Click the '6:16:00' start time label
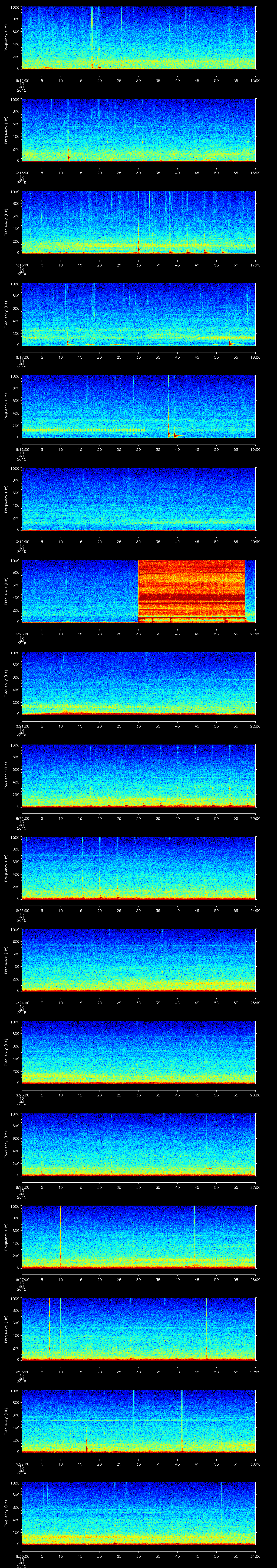Viewport: 277px width, 1568px height. coord(22,265)
